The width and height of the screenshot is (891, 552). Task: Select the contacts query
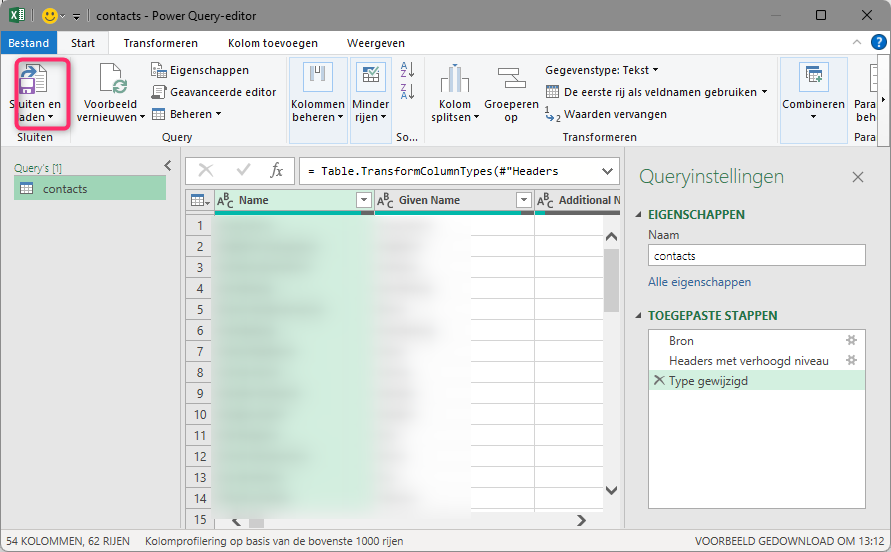(x=90, y=189)
